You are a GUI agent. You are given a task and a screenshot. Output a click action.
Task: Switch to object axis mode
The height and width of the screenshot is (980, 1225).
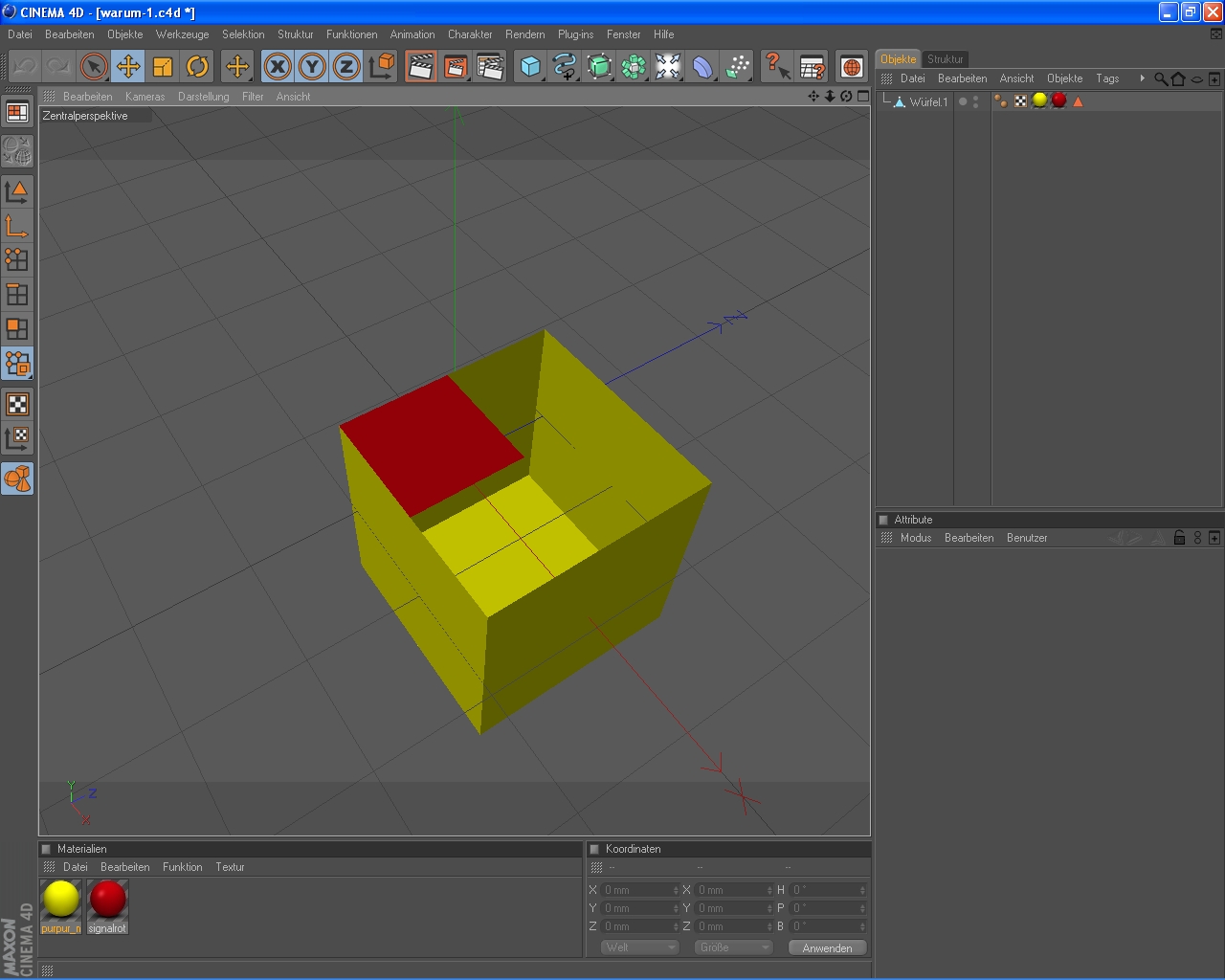[x=17, y=226]
